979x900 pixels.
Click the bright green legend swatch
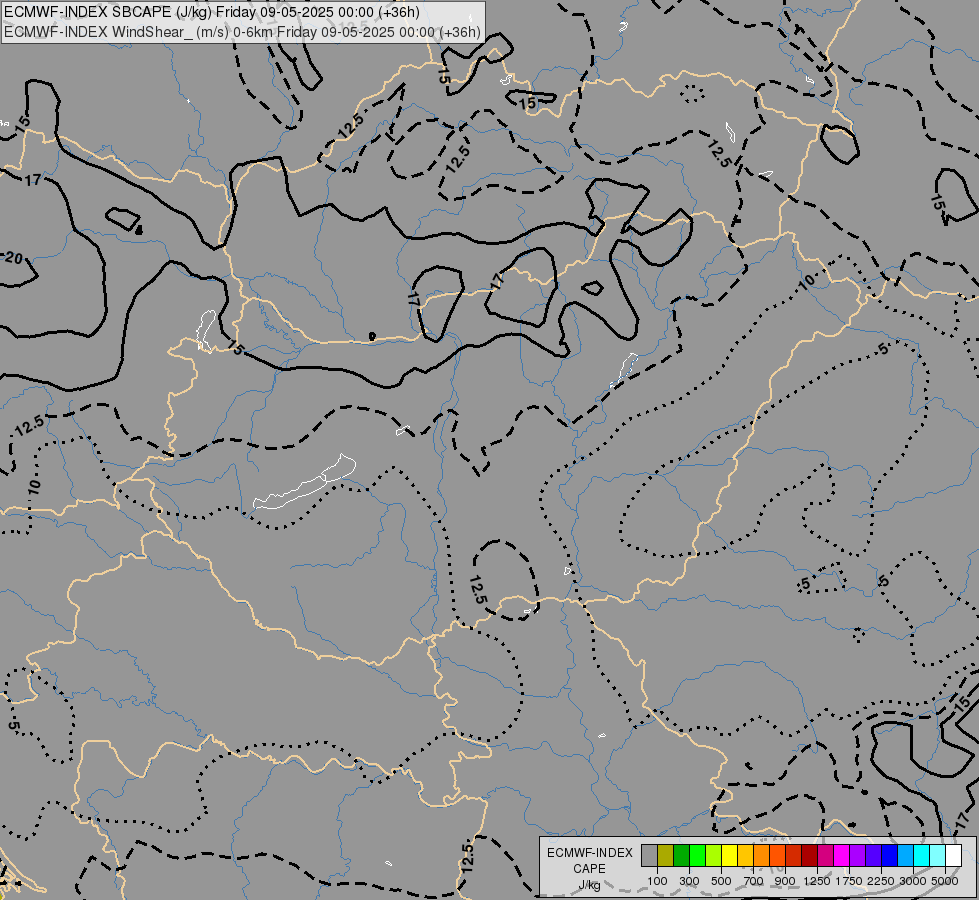(697, 855)
